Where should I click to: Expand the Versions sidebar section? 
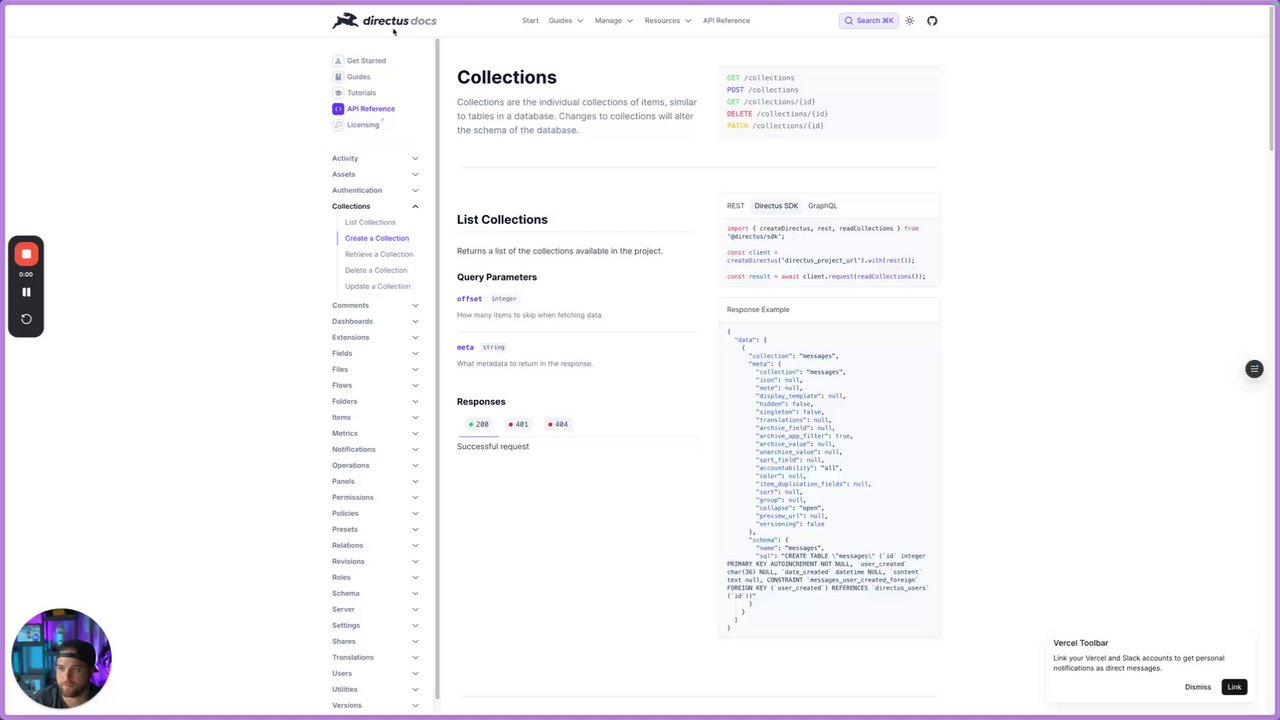pos(375,705)
